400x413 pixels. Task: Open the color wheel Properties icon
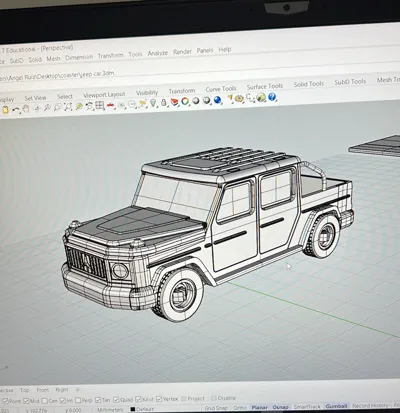tap(185, 101)
